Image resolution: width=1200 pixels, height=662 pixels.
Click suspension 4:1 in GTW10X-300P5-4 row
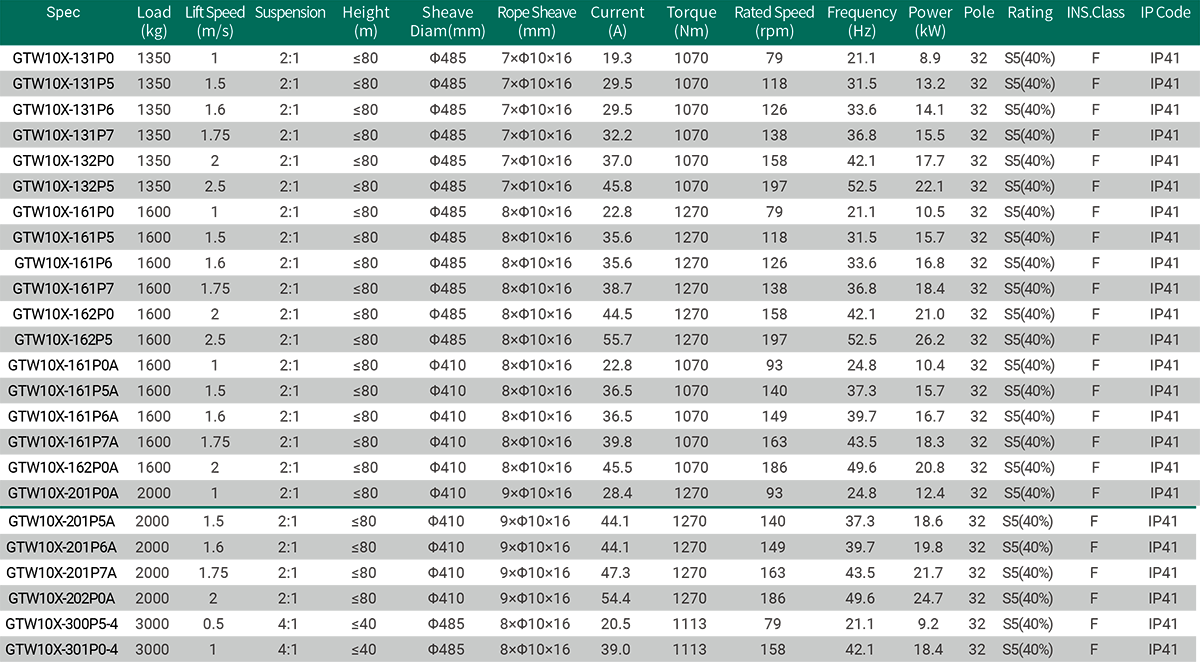coord(288,623)
